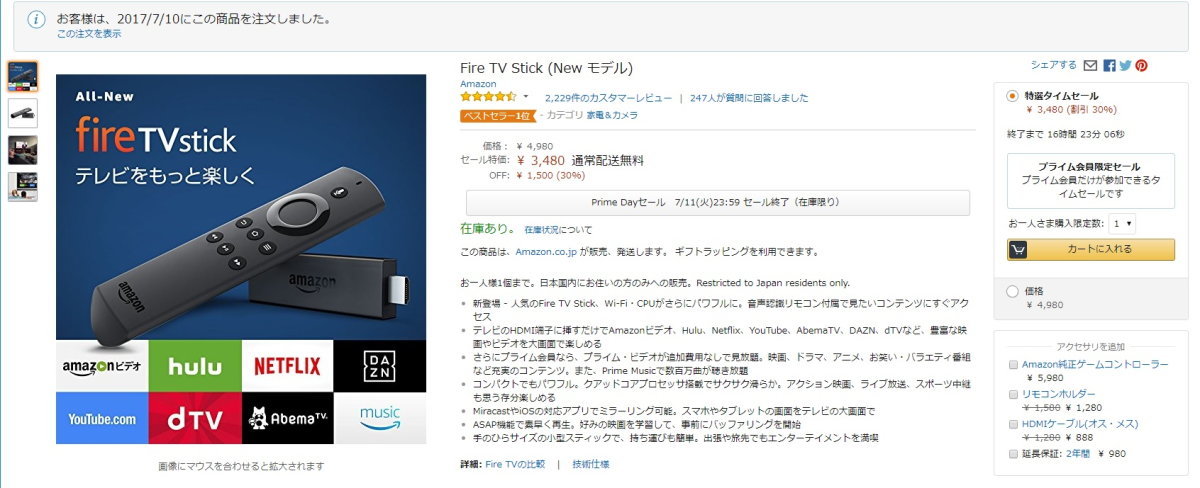Share on Pinterest icon

pos(1141,65)
